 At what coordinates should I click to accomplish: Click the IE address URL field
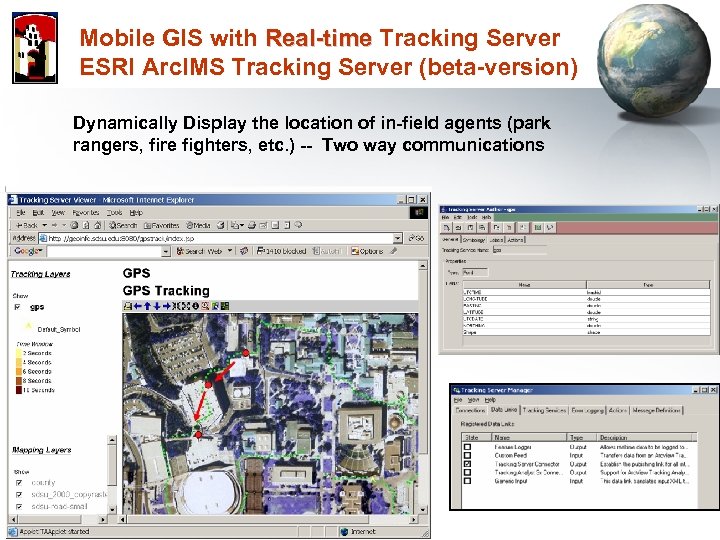pyautogui.click(x=220, y=238)
